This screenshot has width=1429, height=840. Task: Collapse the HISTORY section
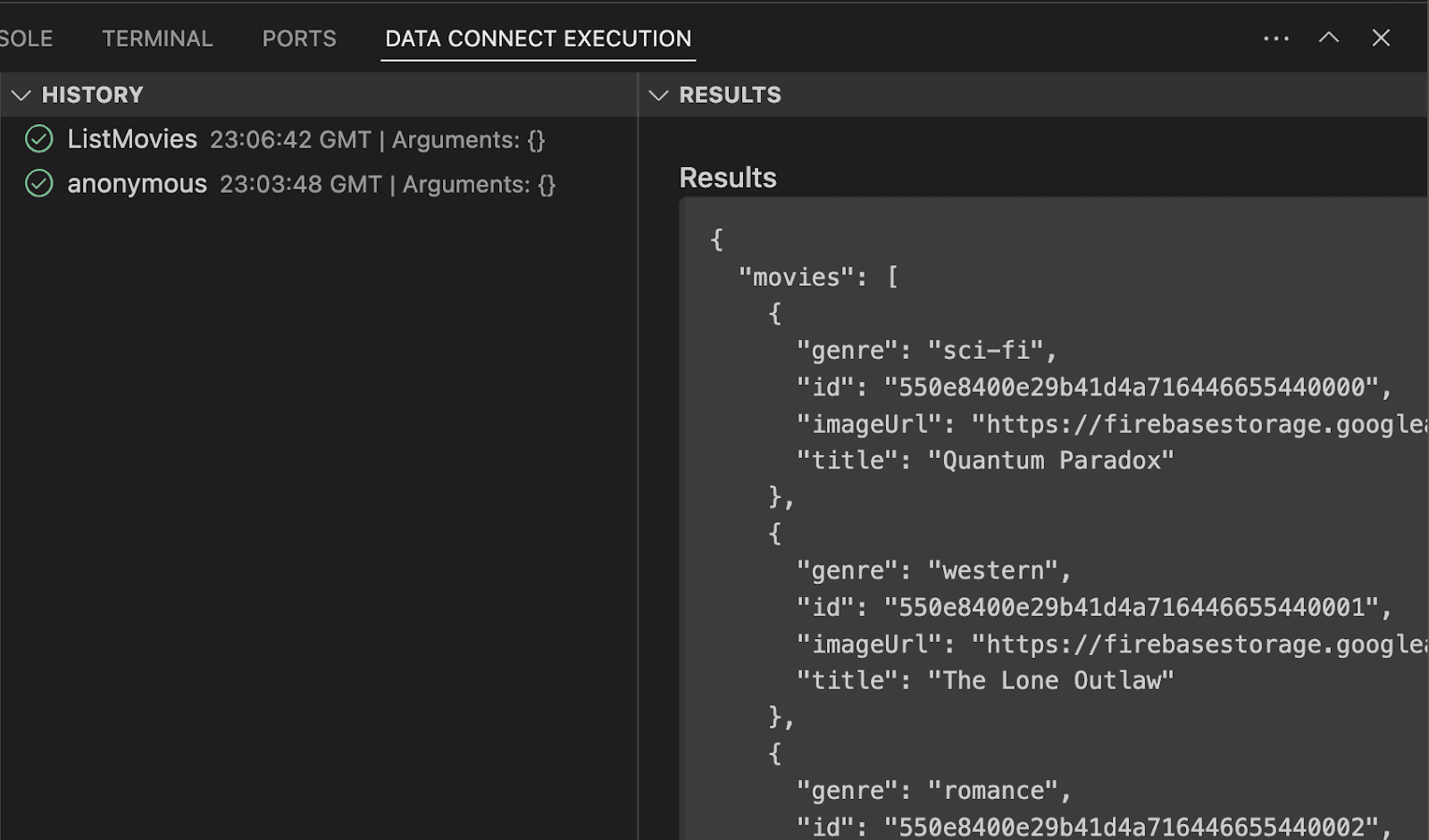[21, 95]
